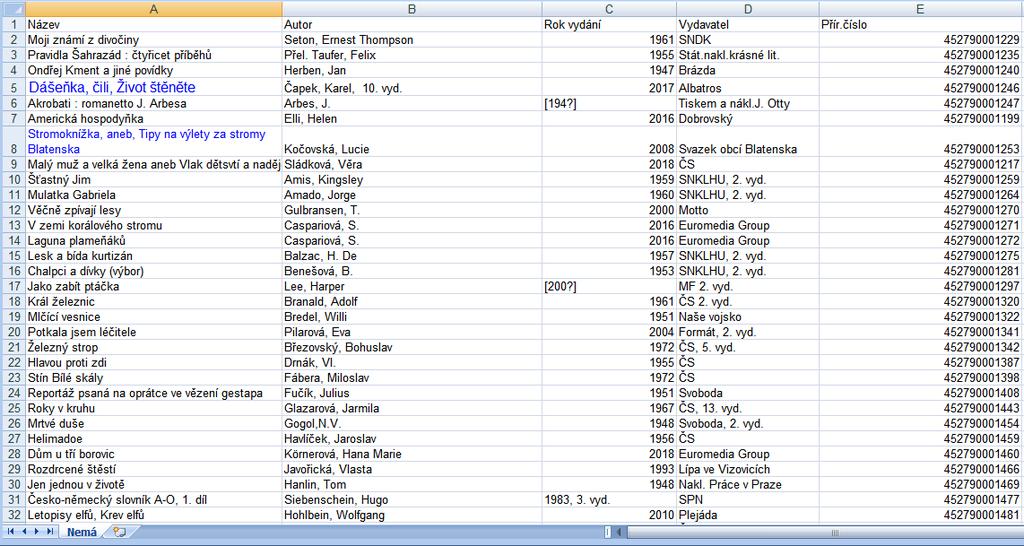Select row 17 header
The height and width of the screenshot is (546, 1024).
[x=12, y=286]
